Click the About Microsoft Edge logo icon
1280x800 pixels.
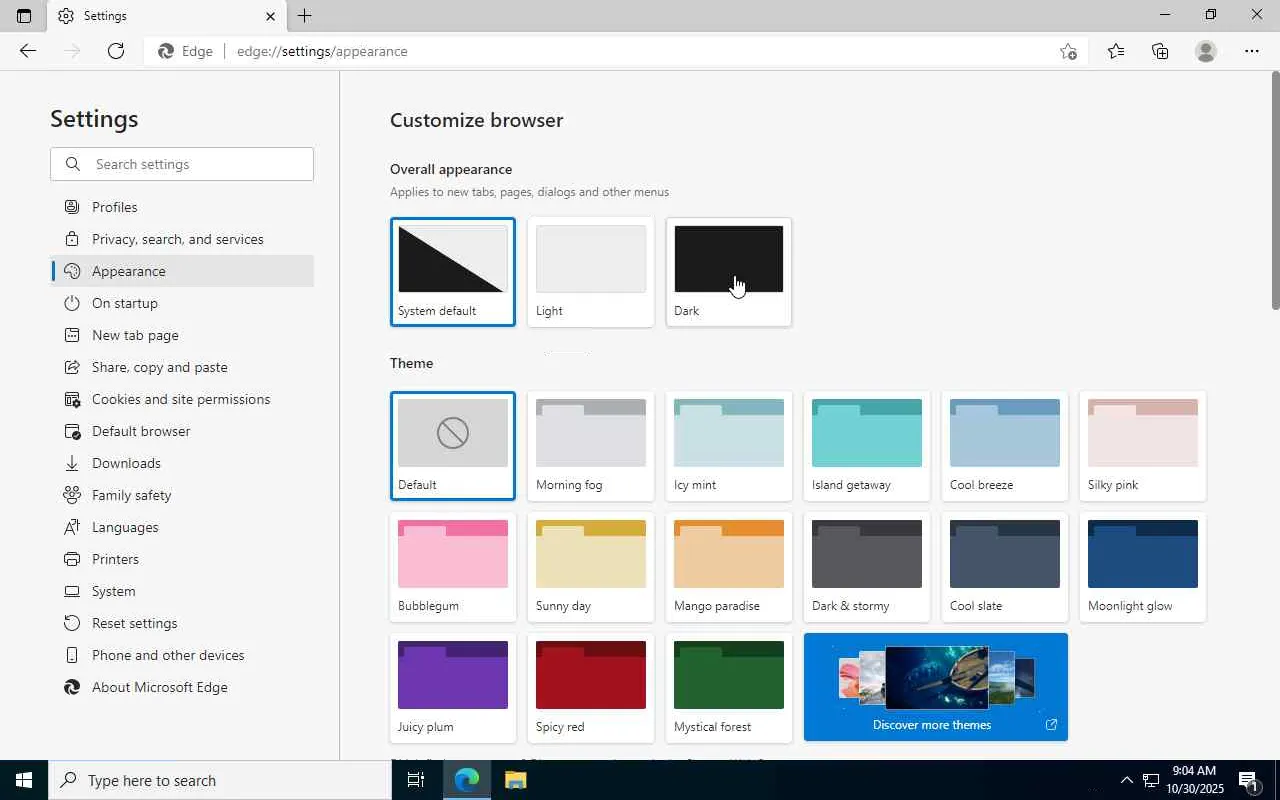point(72,687)
